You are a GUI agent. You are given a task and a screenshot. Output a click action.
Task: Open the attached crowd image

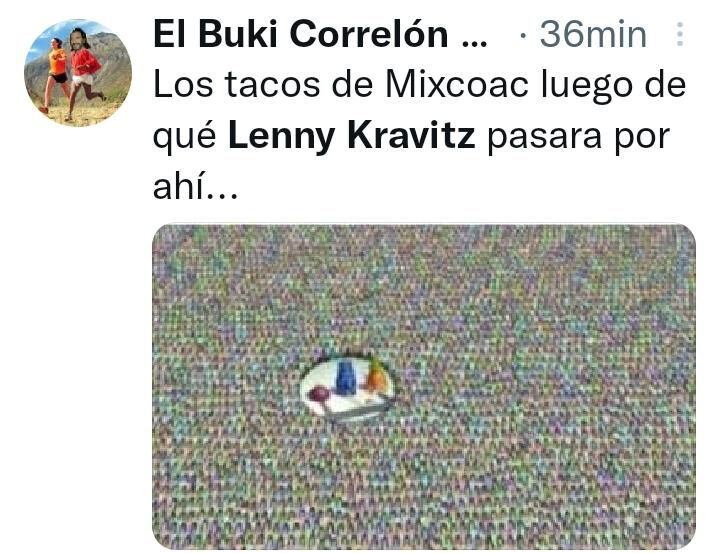[424, 386]
